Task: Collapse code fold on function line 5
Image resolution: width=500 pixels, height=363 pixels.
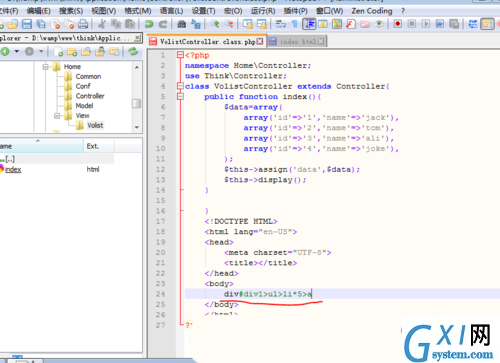Action: point(180,97)
